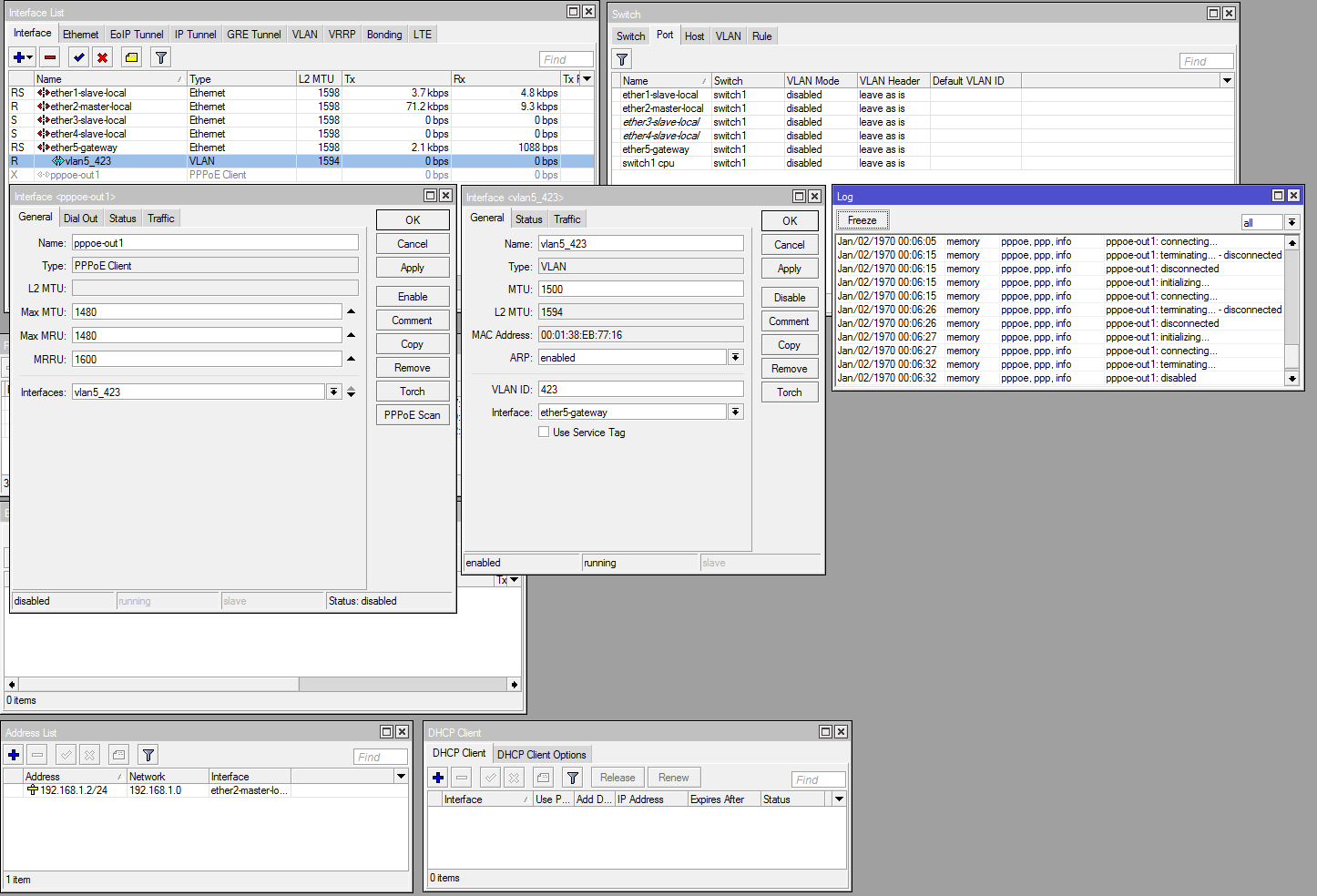Click the red minus remove icon in Interface List

pos(50,57)
